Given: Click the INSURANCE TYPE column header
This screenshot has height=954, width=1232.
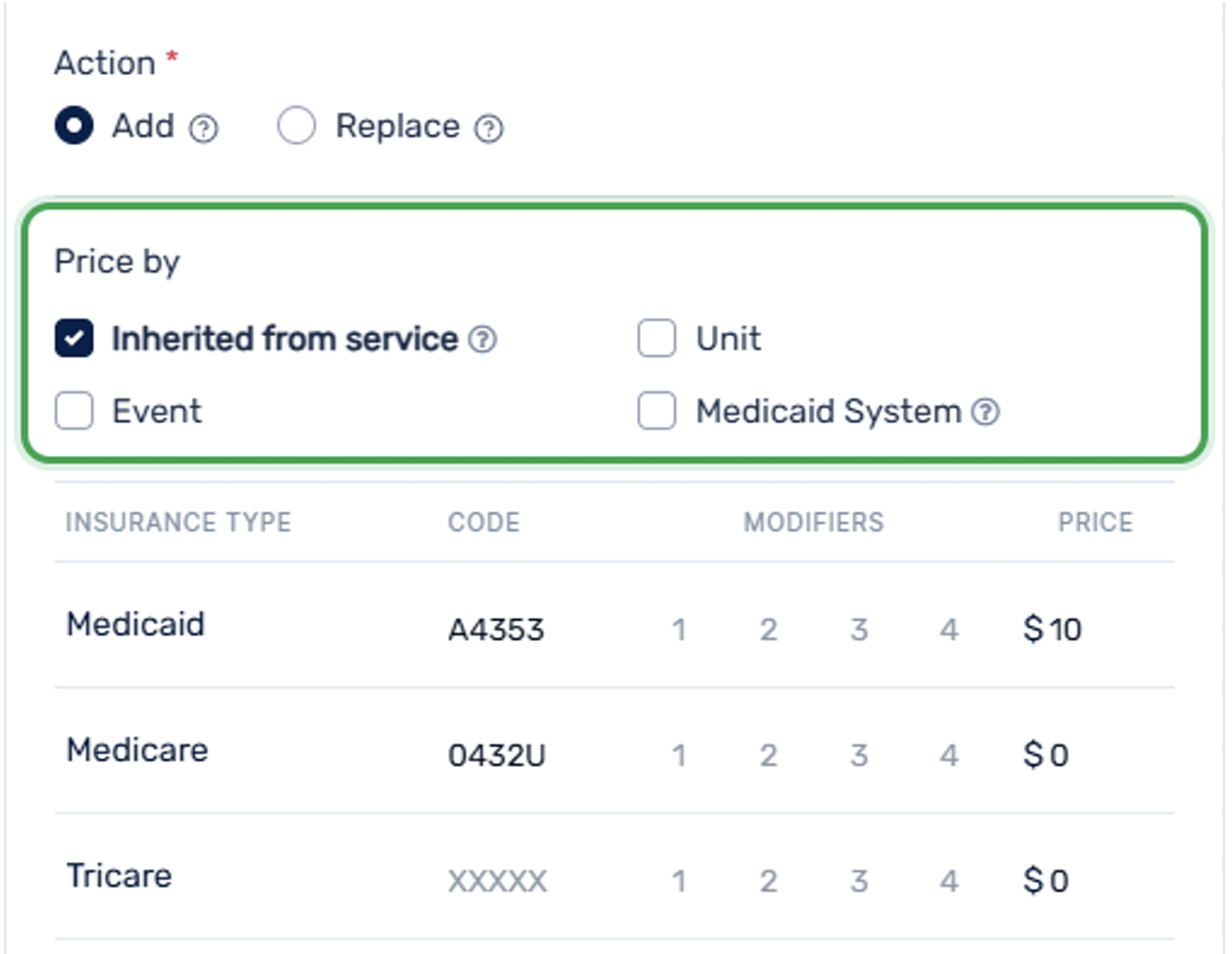Looking at the screenshot, I should (x=178, y=522).
